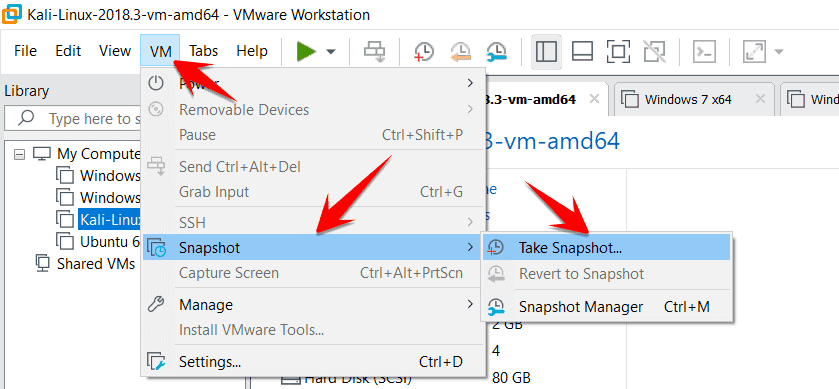Open the Edit menu
This screenshot has width=839, height=389.
(x=68, y=51)
